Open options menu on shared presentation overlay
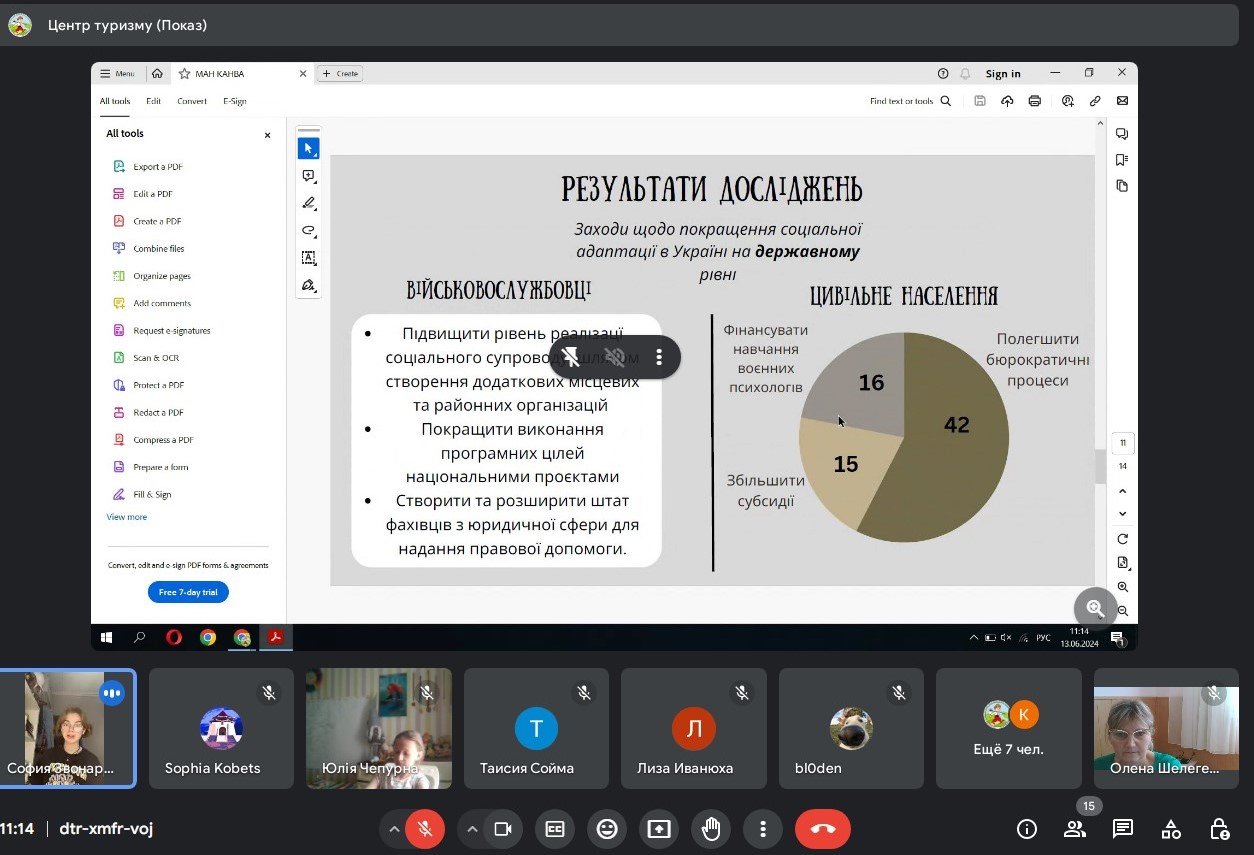The height and width of the screenshot is (855, 1254). tap(658, 357)
